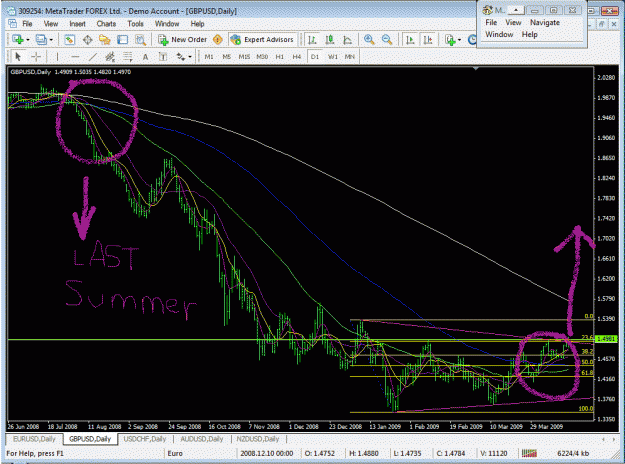
Task: Switch to the EURUSD,Daily chart tab
Action: tap(34, 439)
